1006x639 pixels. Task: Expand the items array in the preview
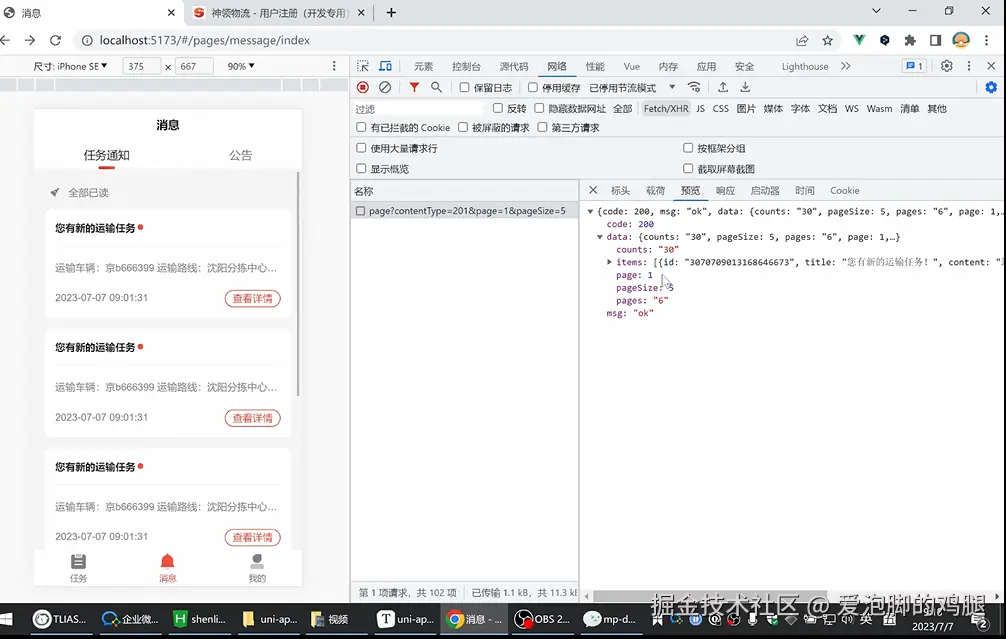[609, 262]
